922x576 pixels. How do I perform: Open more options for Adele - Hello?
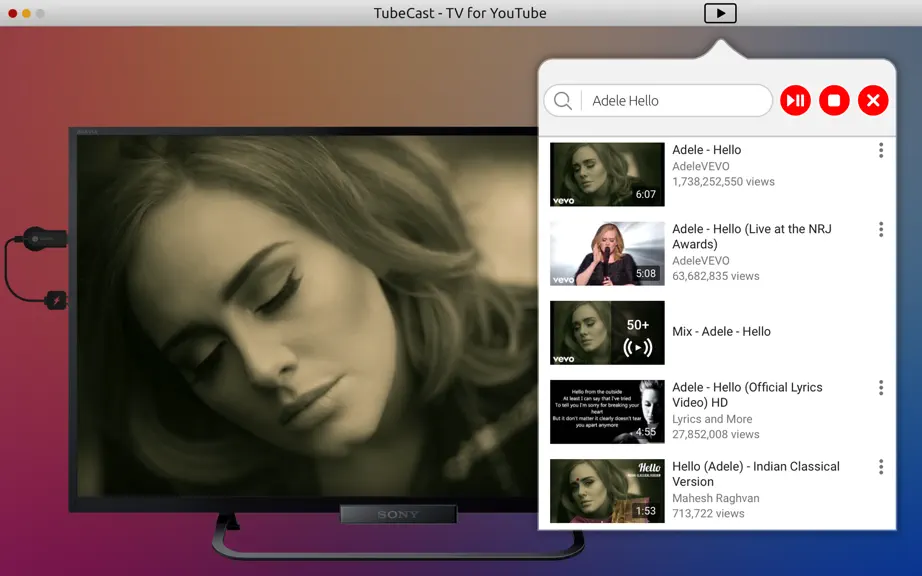pyautogui.click(x=881, y=150)
